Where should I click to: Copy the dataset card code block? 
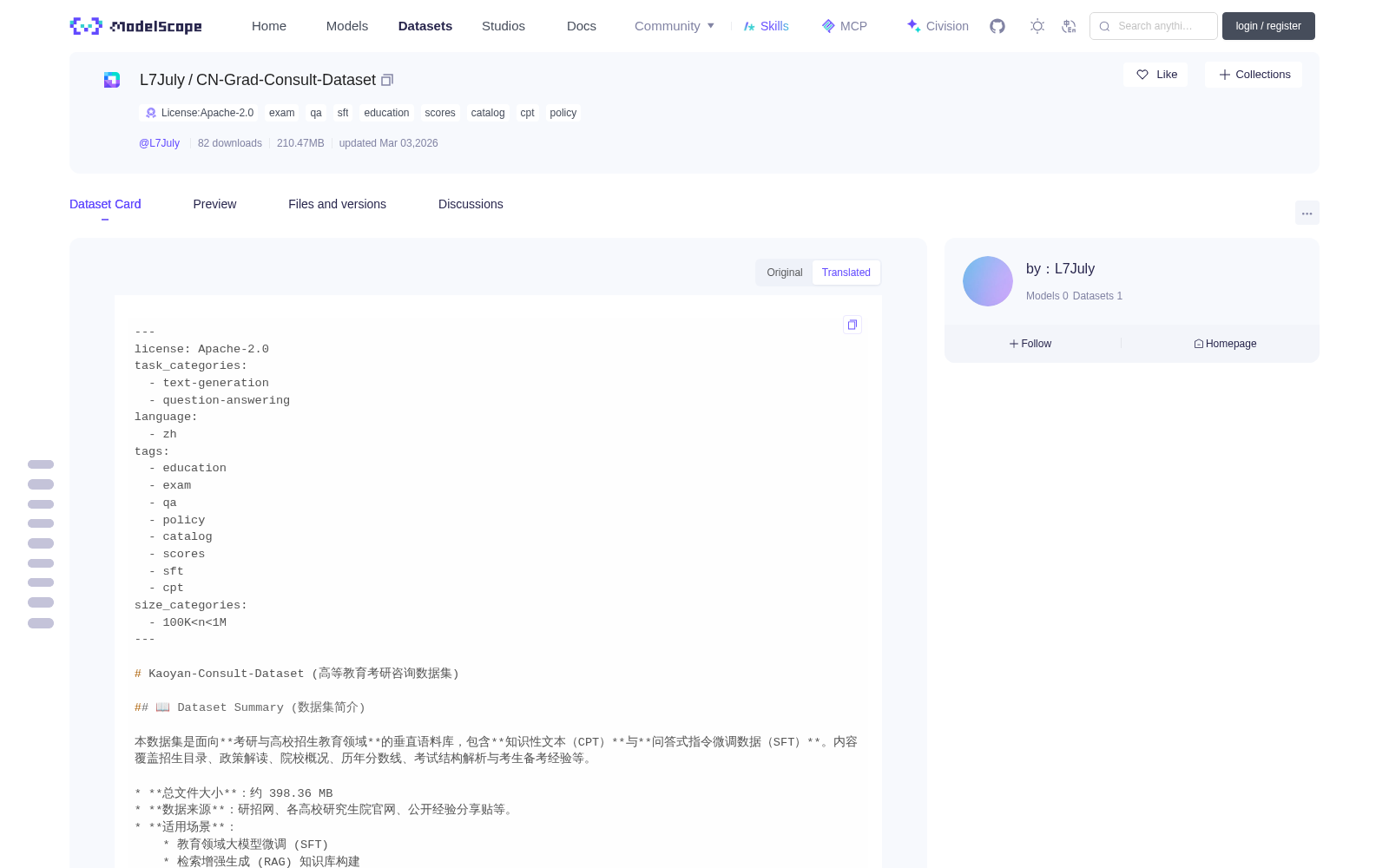tap(852, 325)
